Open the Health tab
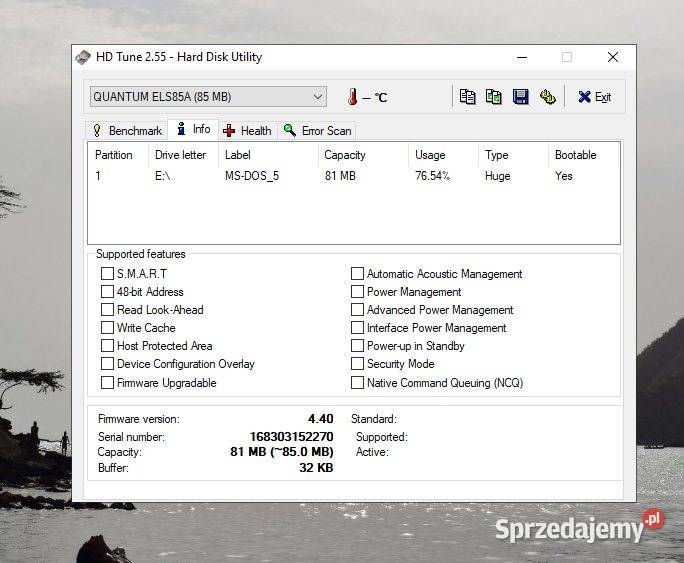Image resolution: width=684 pixels, height=563 pixels. pos(248,130)
